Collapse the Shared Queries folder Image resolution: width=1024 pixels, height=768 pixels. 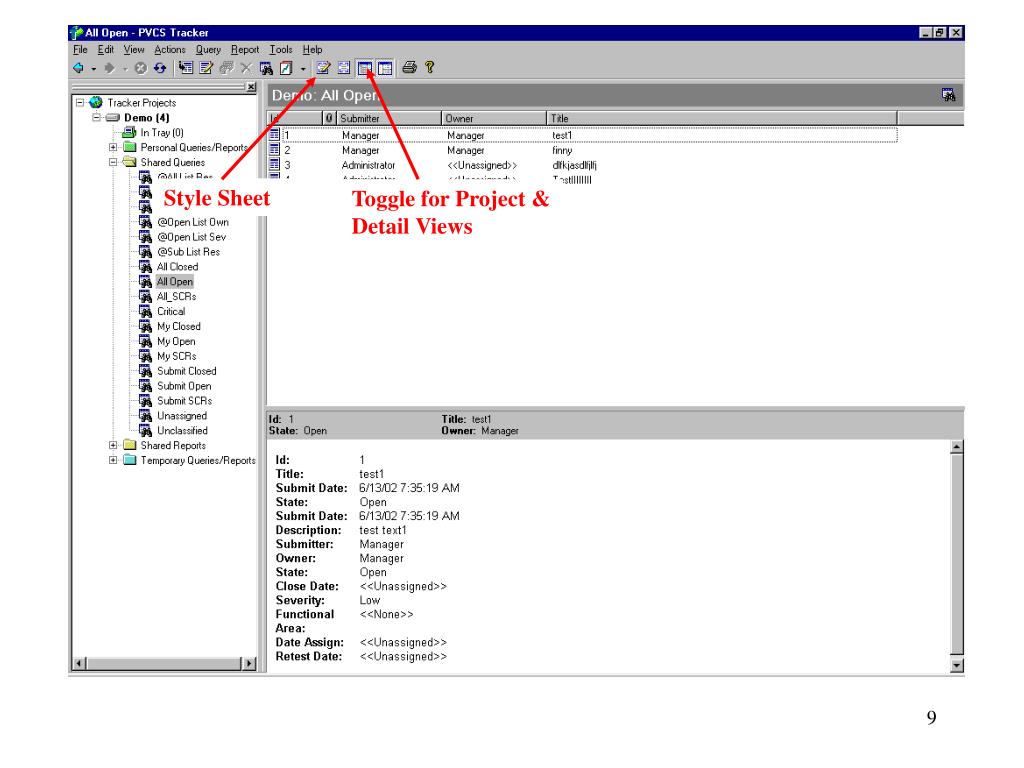click(112, 162)
